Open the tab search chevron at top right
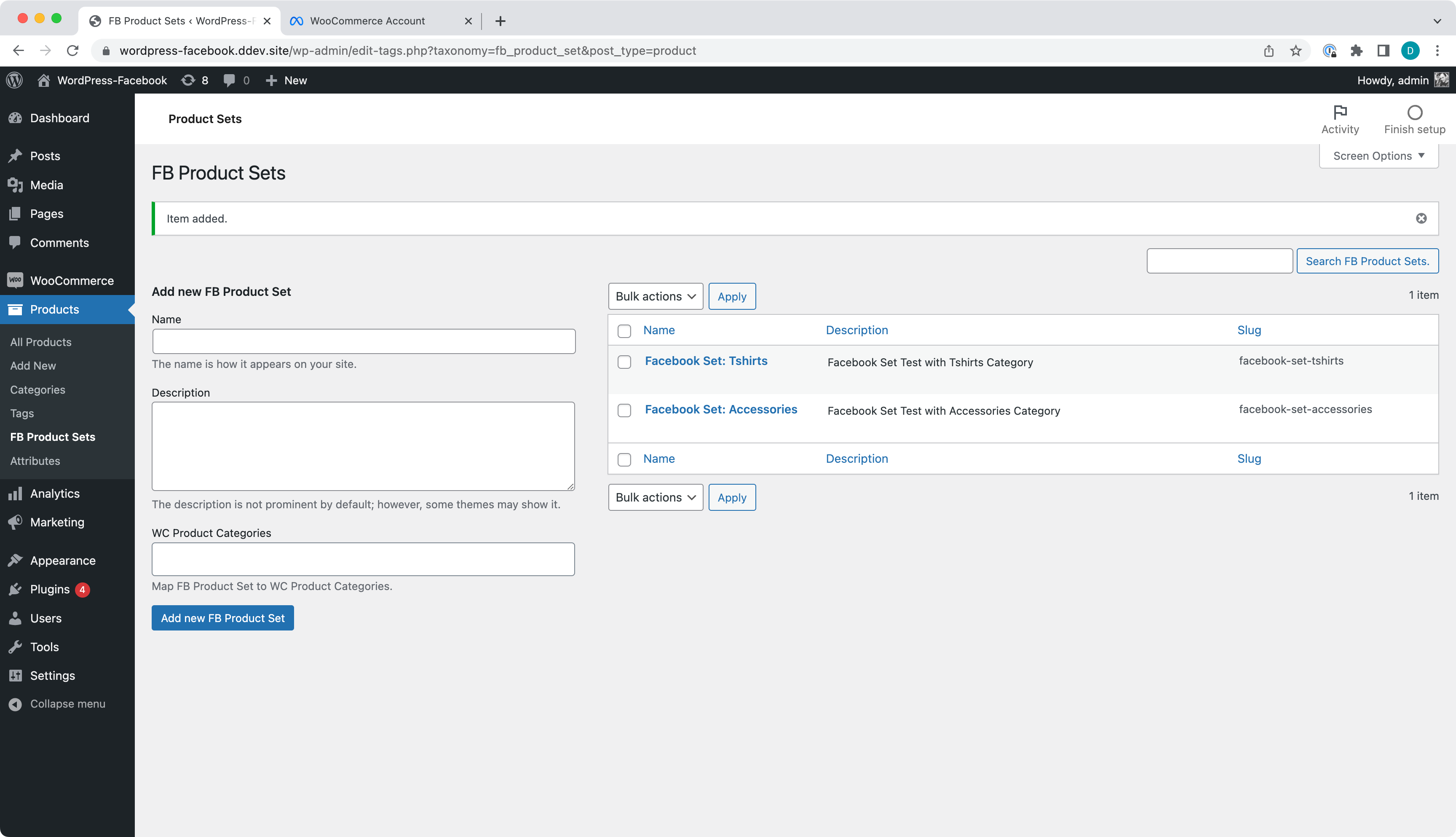 pyautogui.click(x=1437, y=21)
